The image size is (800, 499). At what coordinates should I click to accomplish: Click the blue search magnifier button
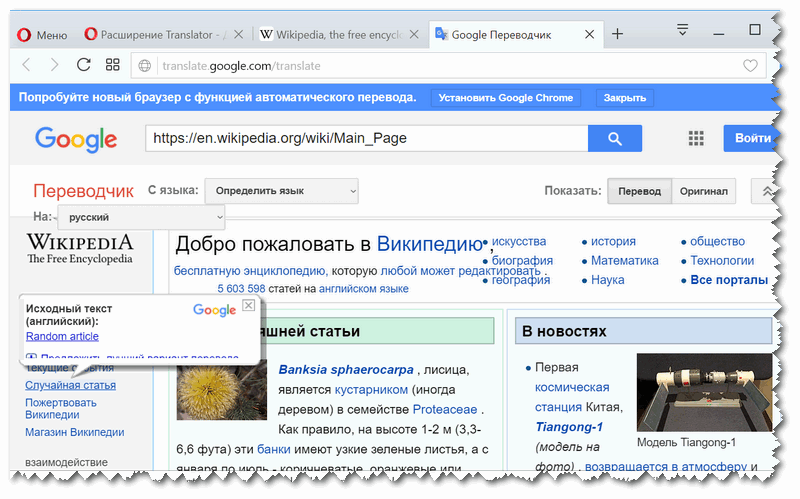point(615,138)
